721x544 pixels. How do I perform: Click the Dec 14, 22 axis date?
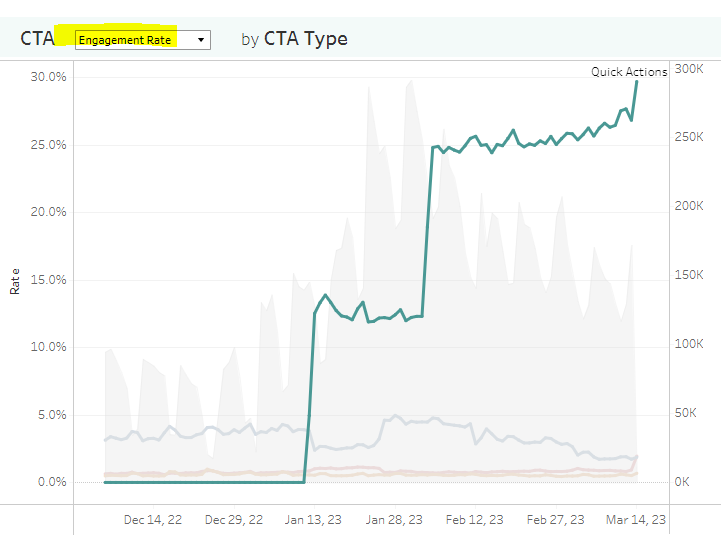(x=153, y=520)
